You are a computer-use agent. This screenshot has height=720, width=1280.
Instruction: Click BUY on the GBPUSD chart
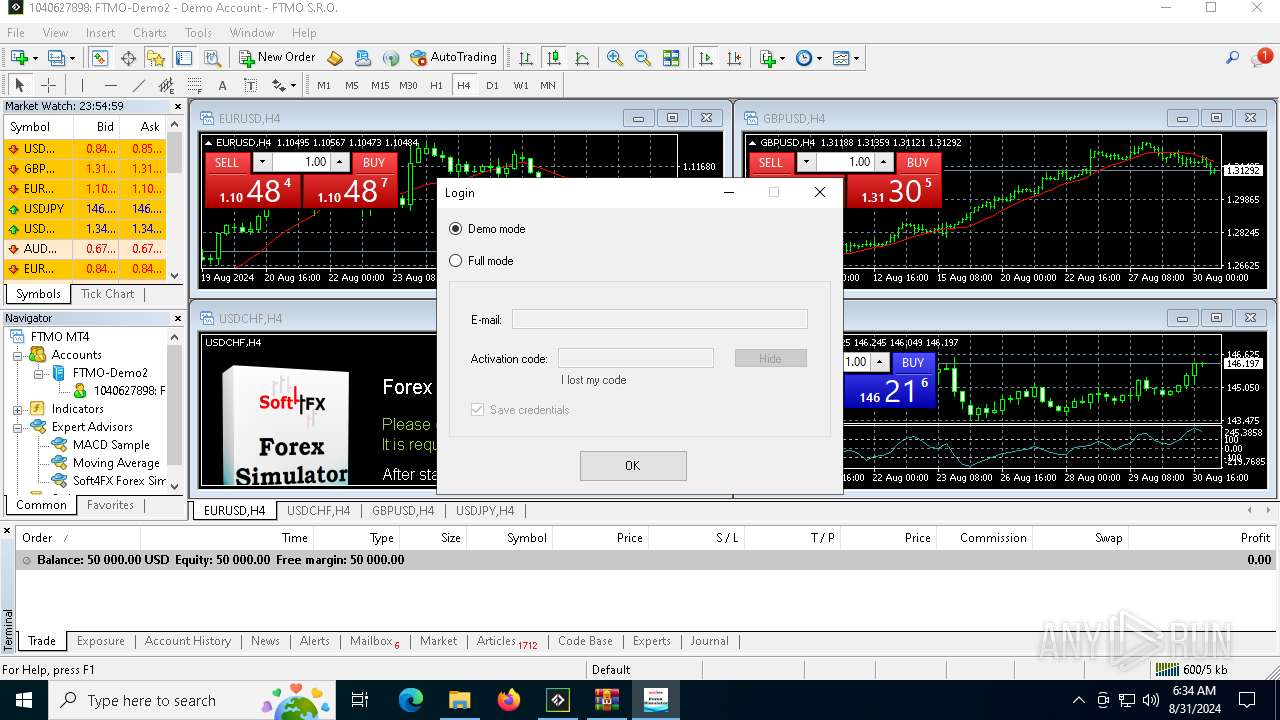[917, 162]
